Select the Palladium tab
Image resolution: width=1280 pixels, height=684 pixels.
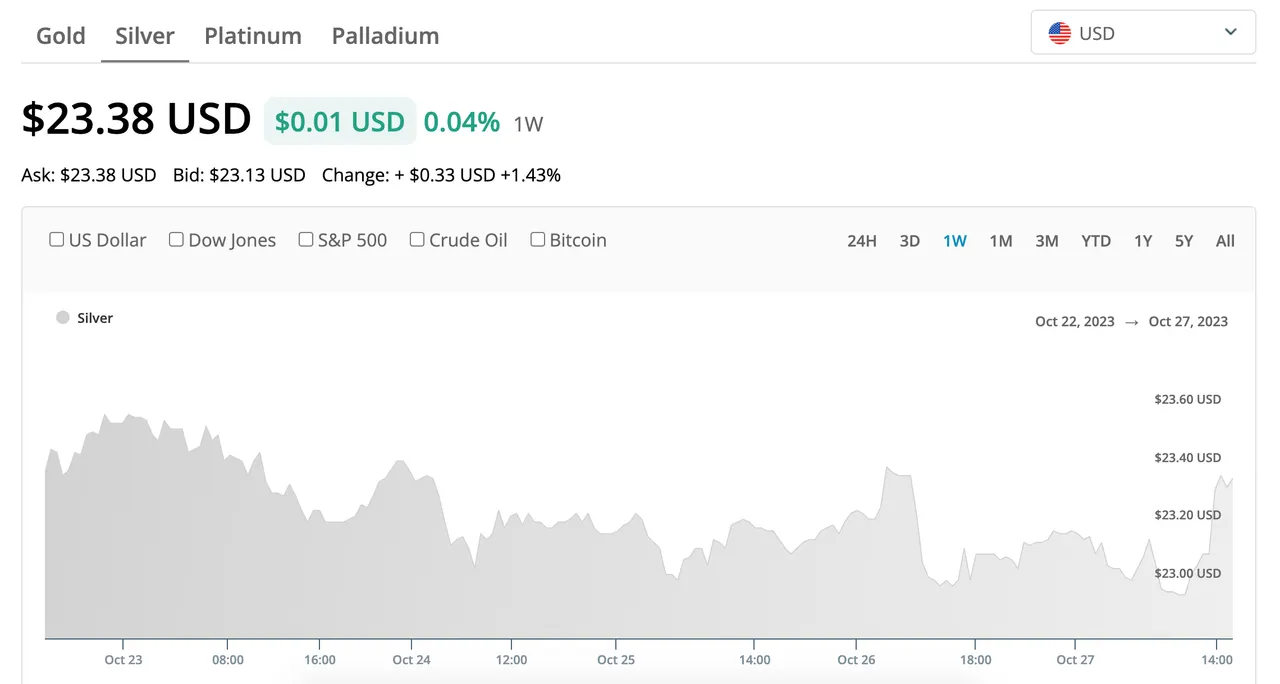[x=385, y=36]
